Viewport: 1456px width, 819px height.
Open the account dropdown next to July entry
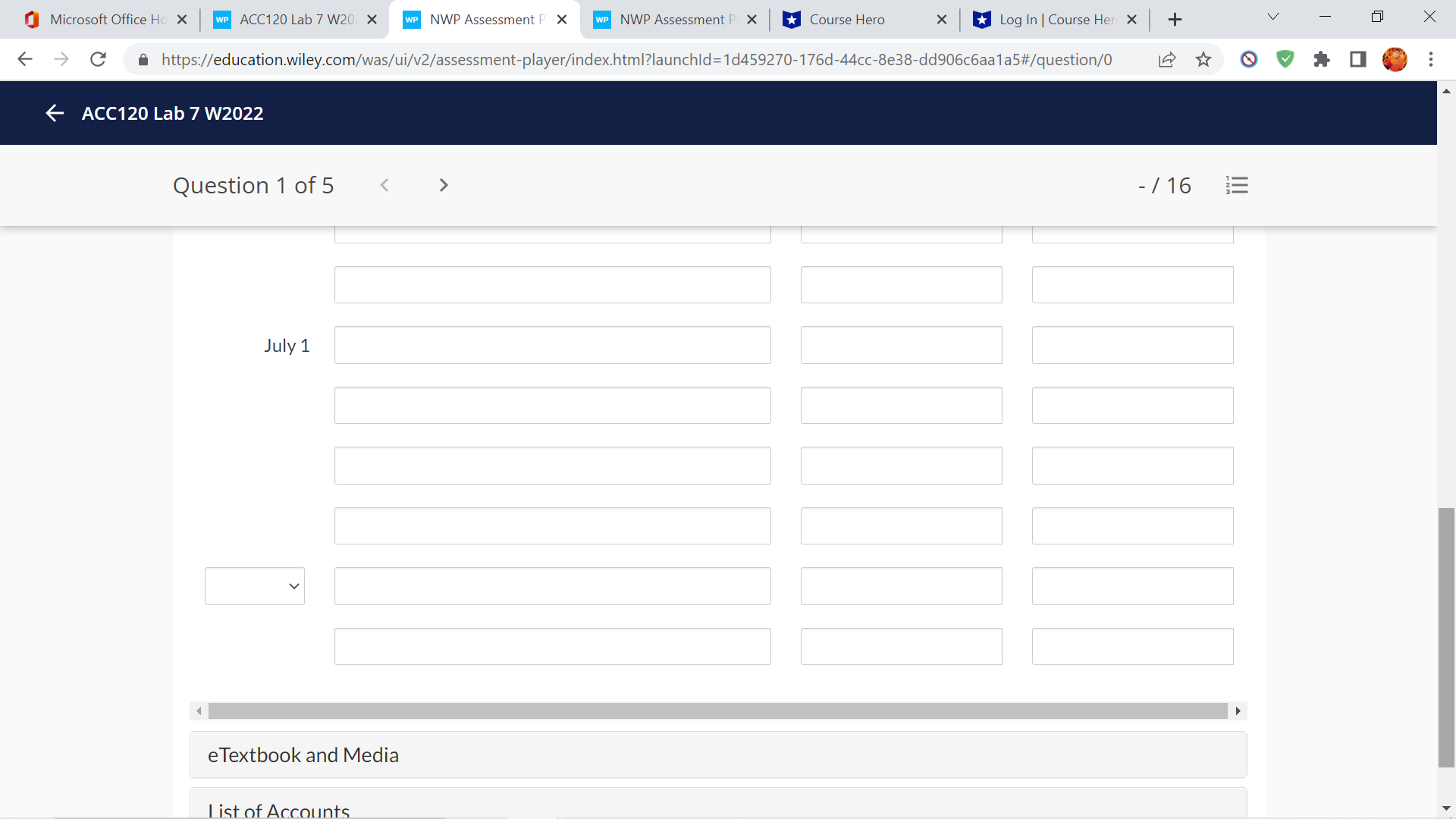(x=254, y=585)
